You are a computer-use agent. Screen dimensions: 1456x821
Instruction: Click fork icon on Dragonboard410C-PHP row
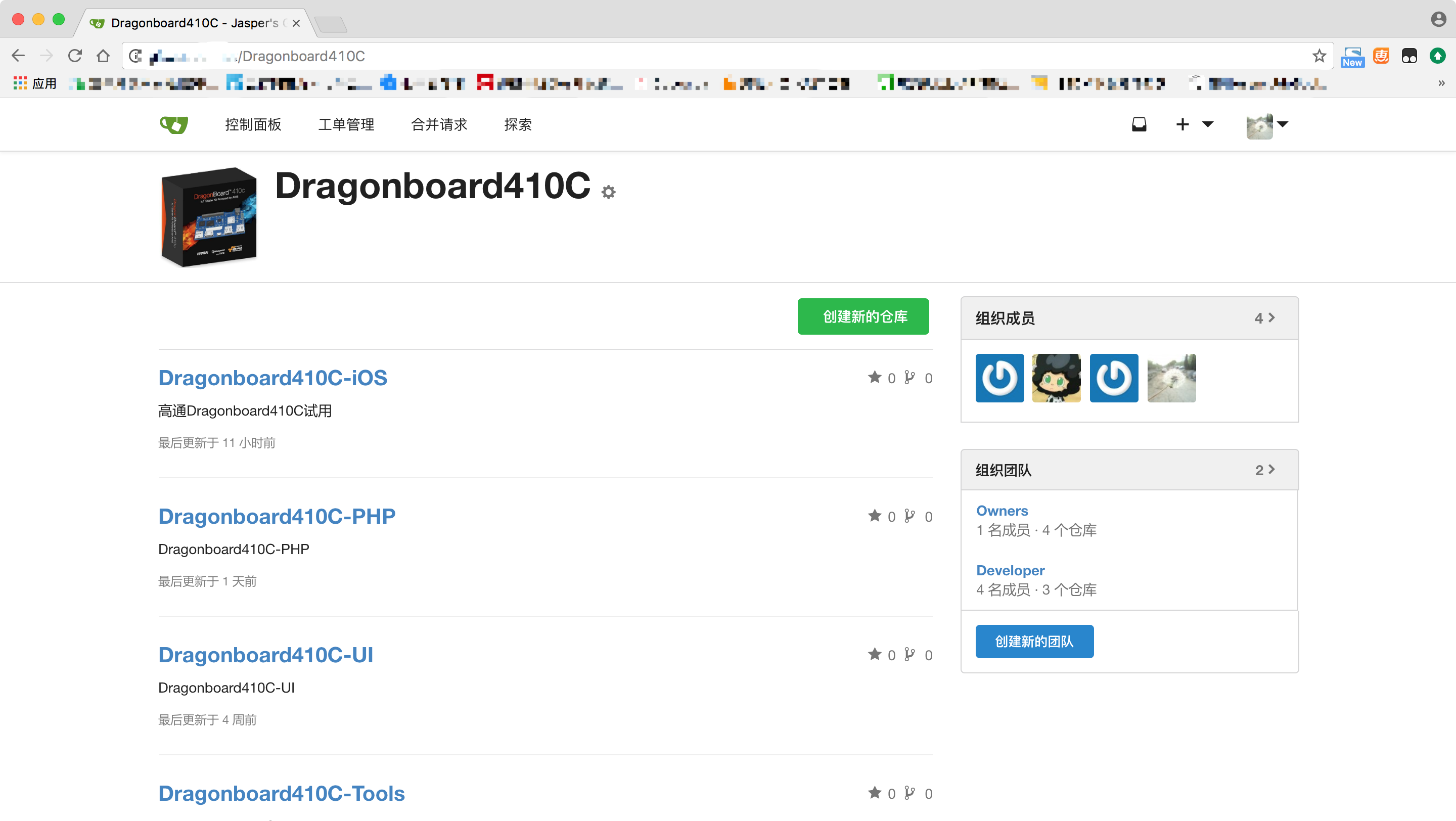click(909, 516)
